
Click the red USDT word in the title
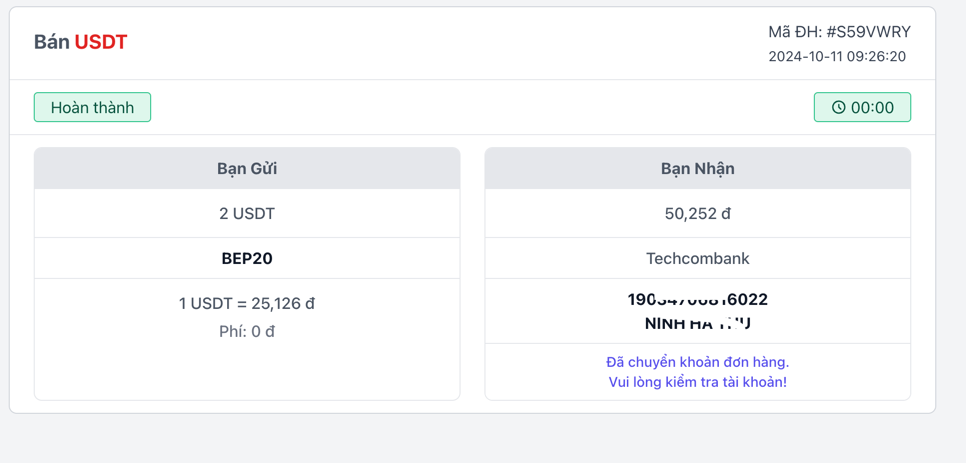[101, 42]
